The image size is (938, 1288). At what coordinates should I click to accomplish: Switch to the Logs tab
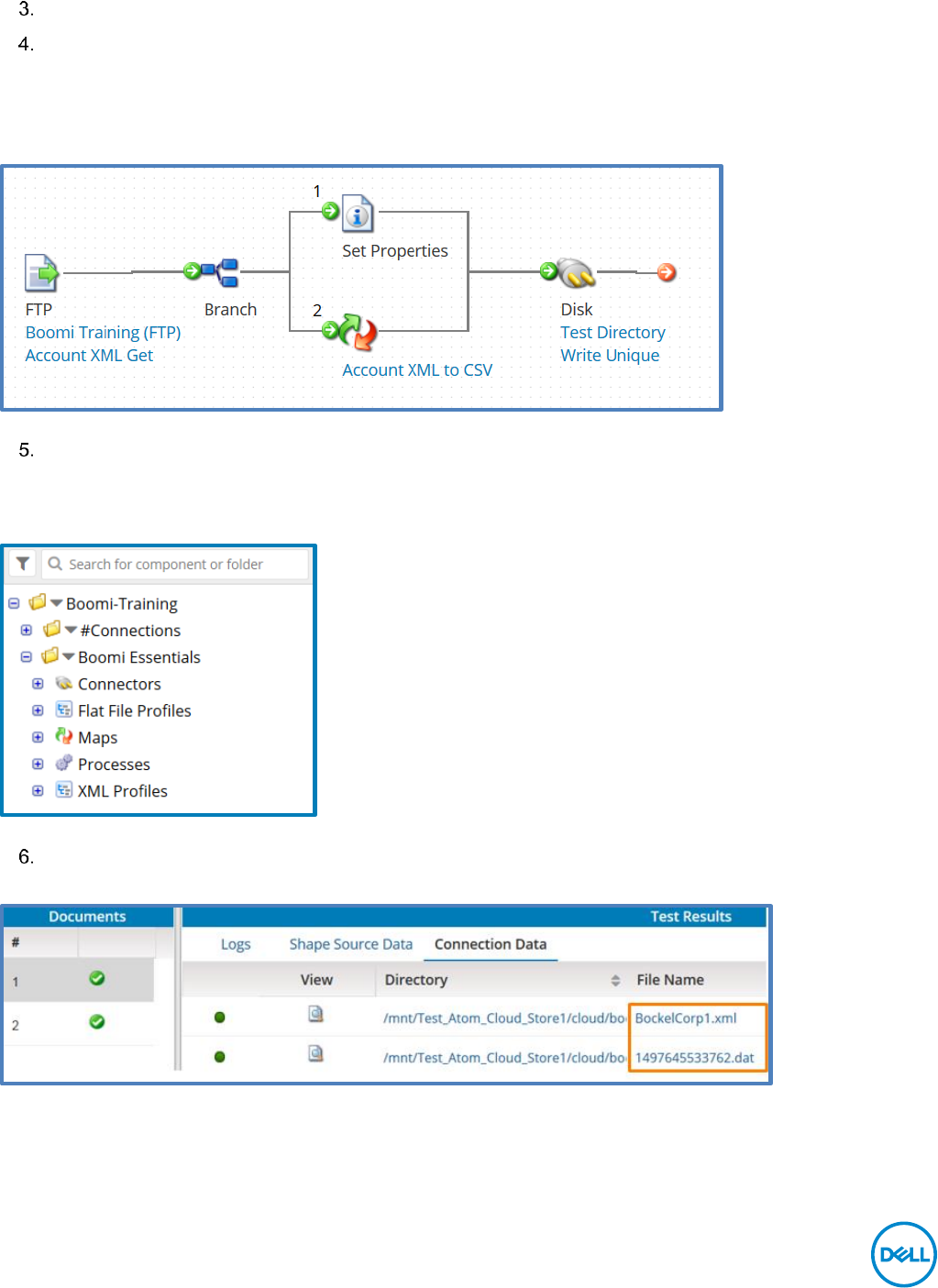tap(236, 943)
